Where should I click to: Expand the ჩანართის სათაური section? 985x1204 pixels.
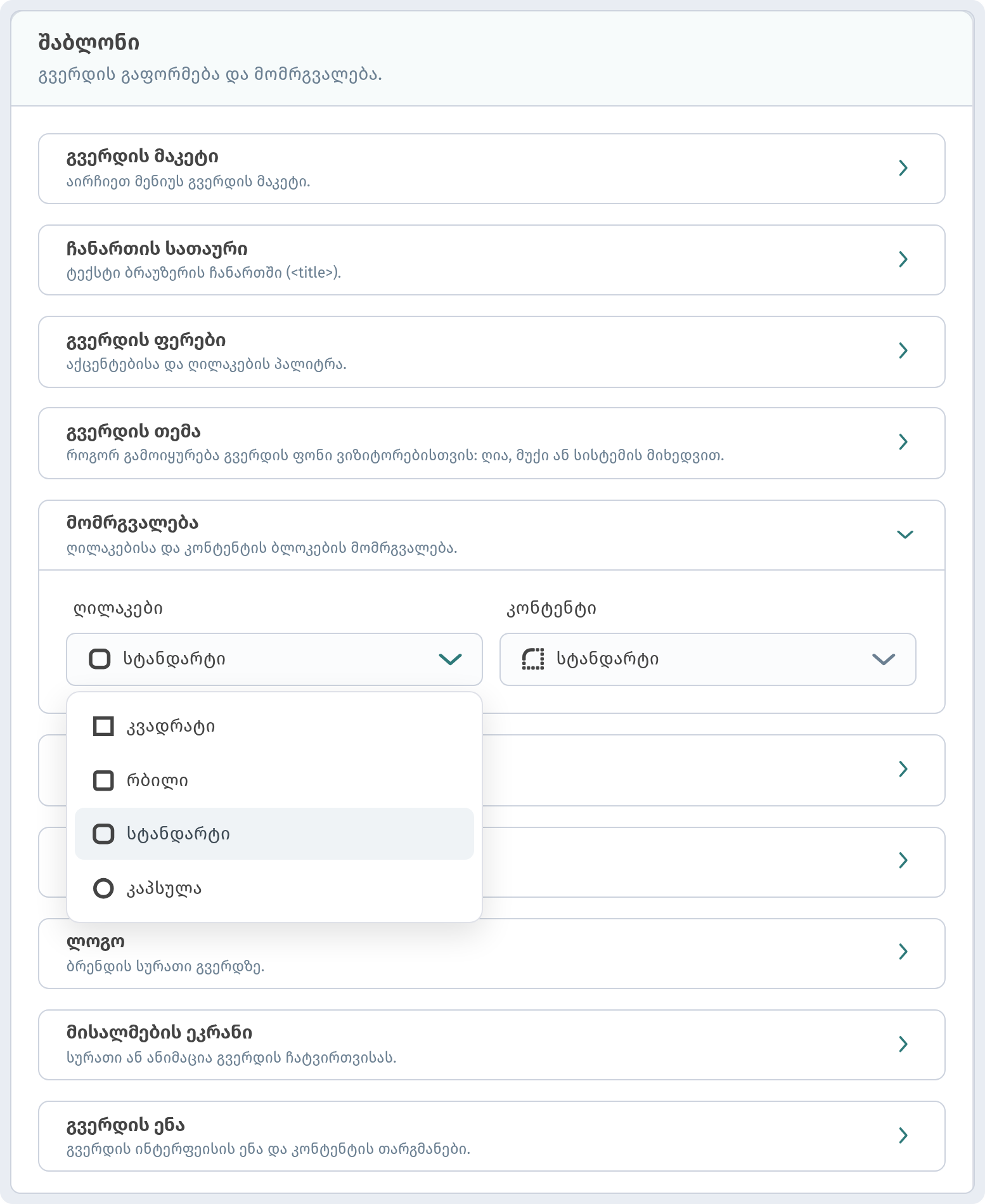point(492,260)
